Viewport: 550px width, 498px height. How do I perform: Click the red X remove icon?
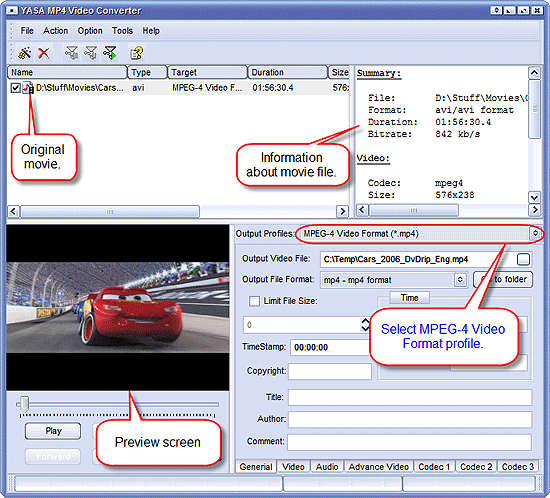(44, 53)
